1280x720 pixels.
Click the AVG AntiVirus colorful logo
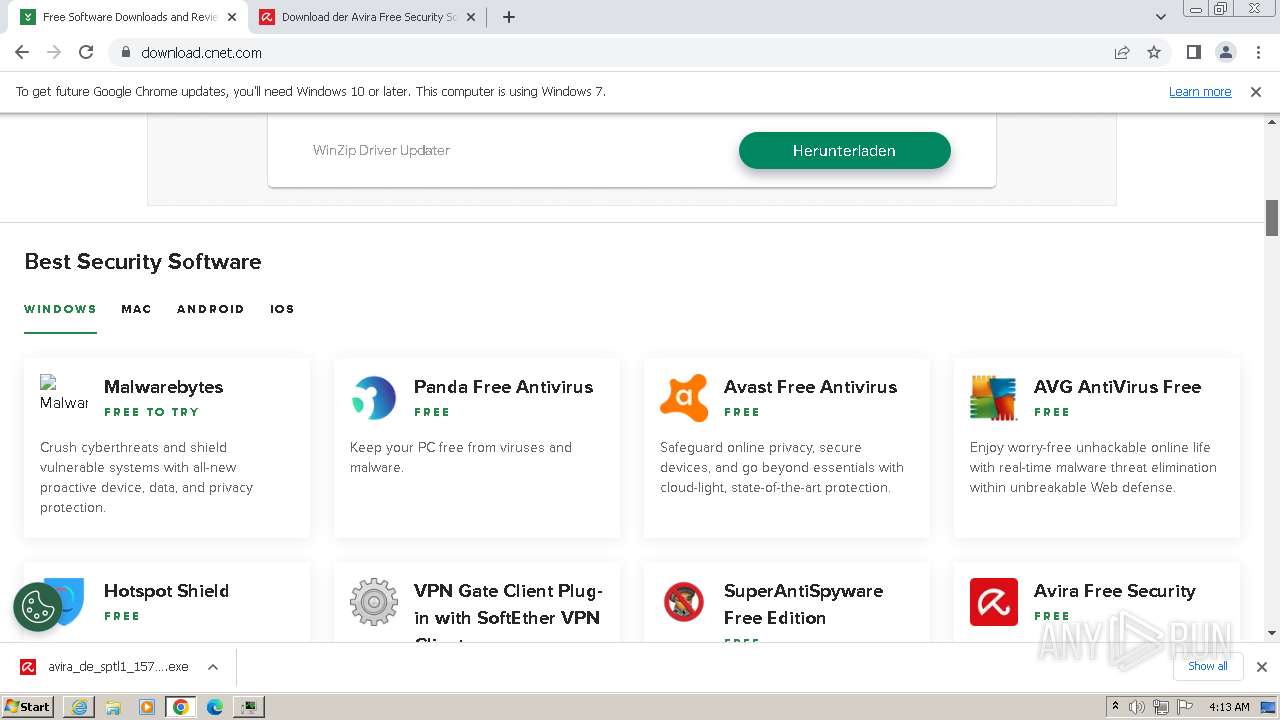click(x=994, y=398)
